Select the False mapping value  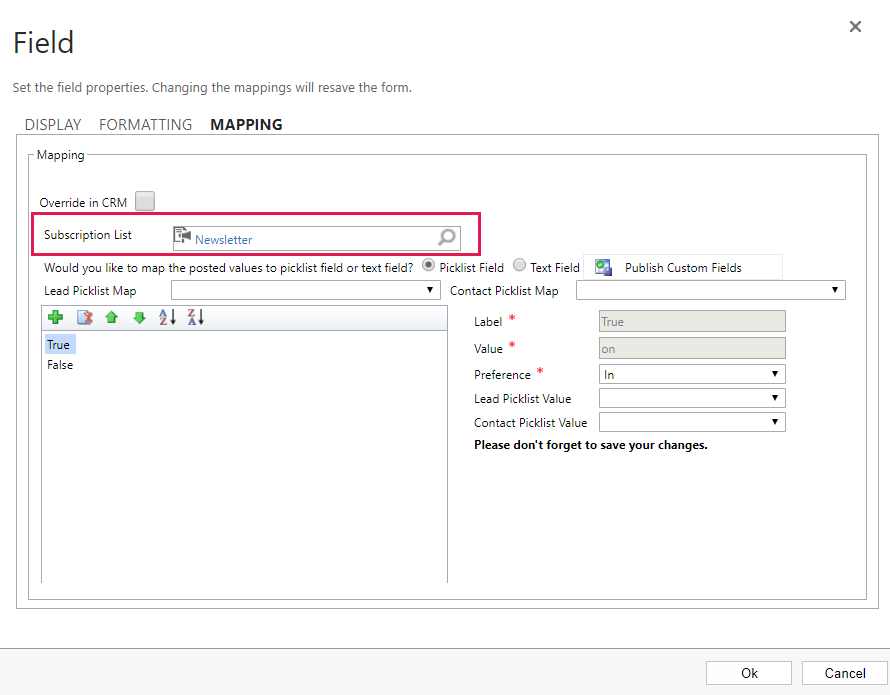pos(59,365)
